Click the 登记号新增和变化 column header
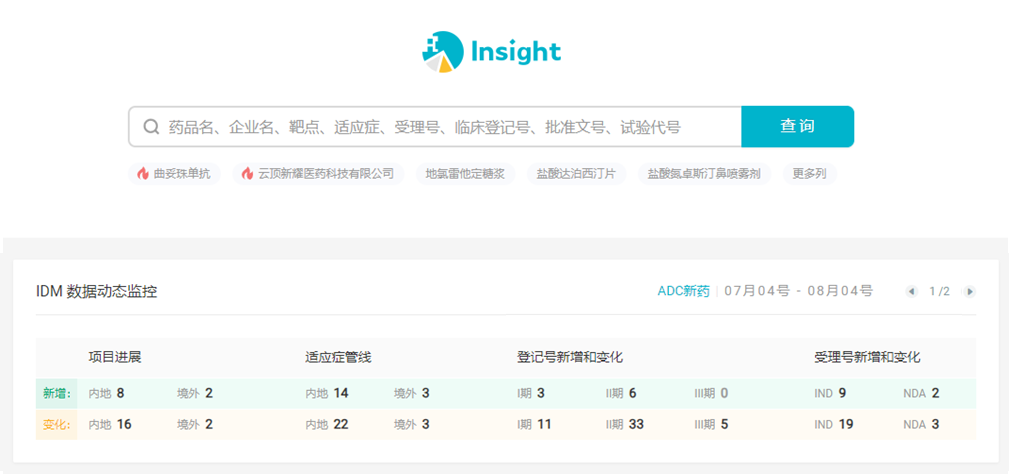 [570, 358]
